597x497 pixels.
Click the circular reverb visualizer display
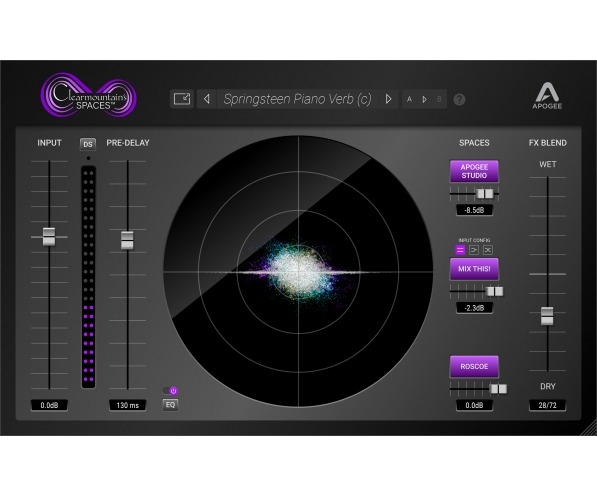point(298,272)
